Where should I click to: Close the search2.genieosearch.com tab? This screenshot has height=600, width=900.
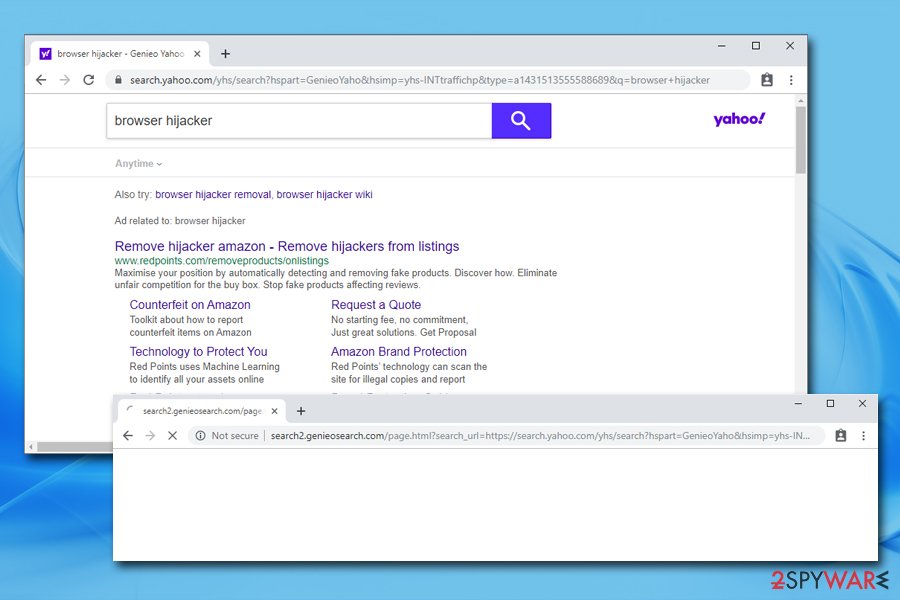tap(274, 411)
